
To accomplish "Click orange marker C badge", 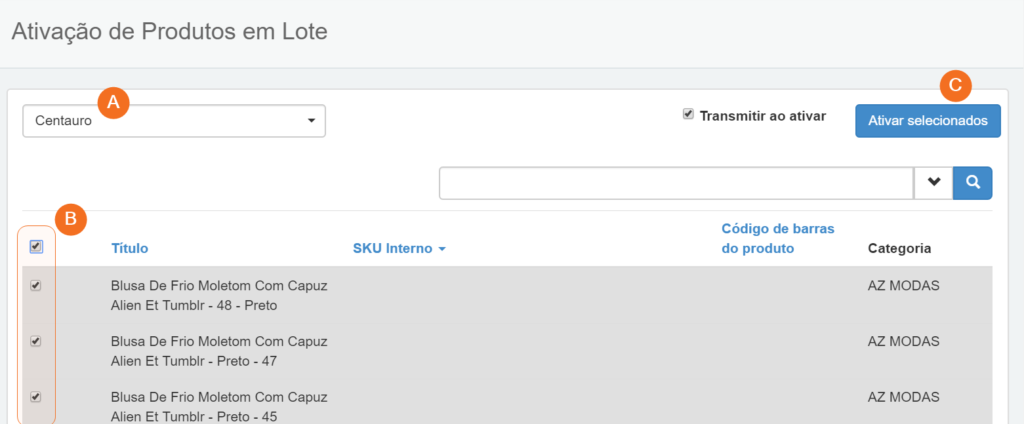I will 955,85.
